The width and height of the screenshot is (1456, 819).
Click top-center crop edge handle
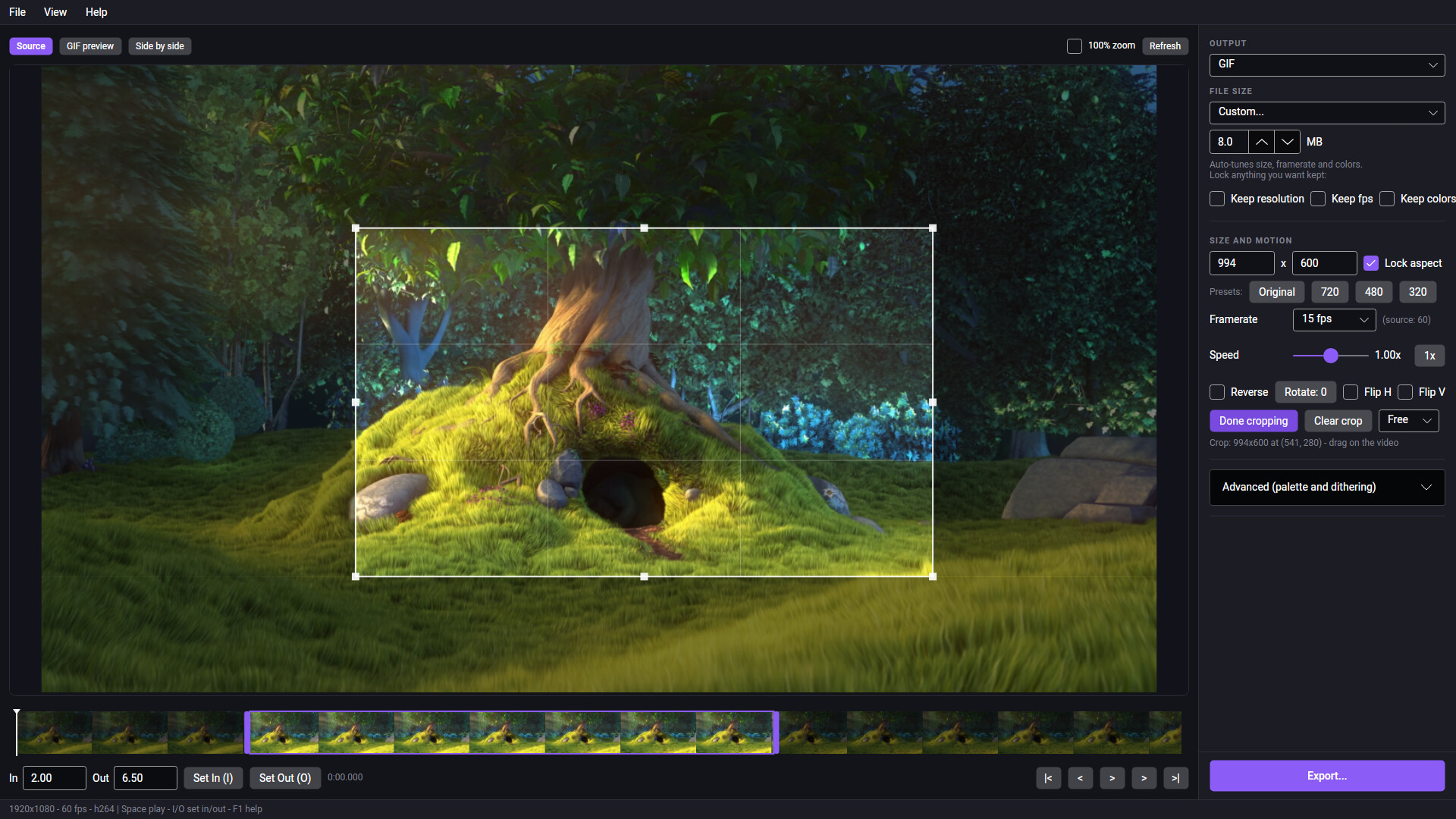tap(644, 228)
